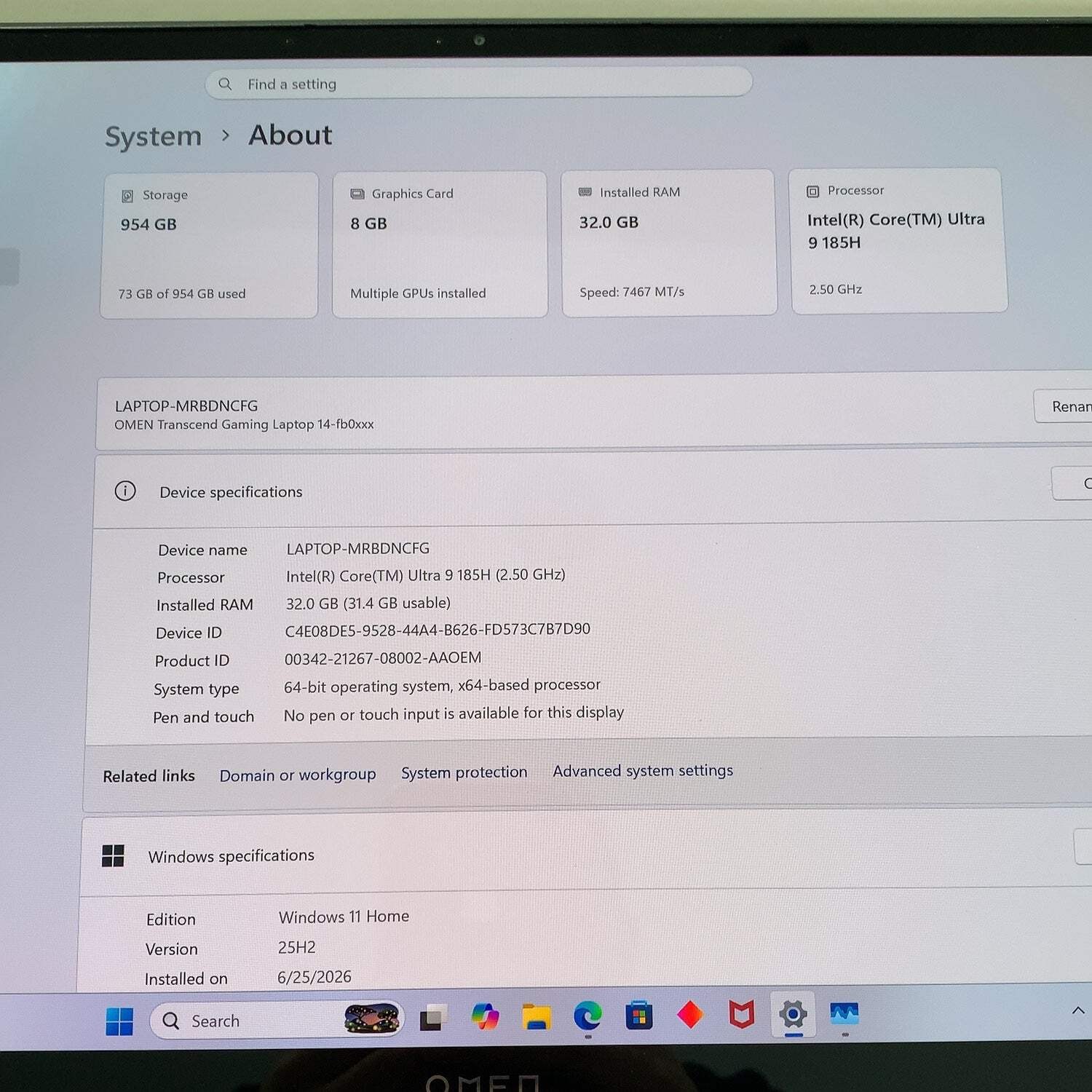This screenshot has width=1092, height=1092.
Task: Open File Explorer from the taskbar
Action: (x=537, y=1016)
